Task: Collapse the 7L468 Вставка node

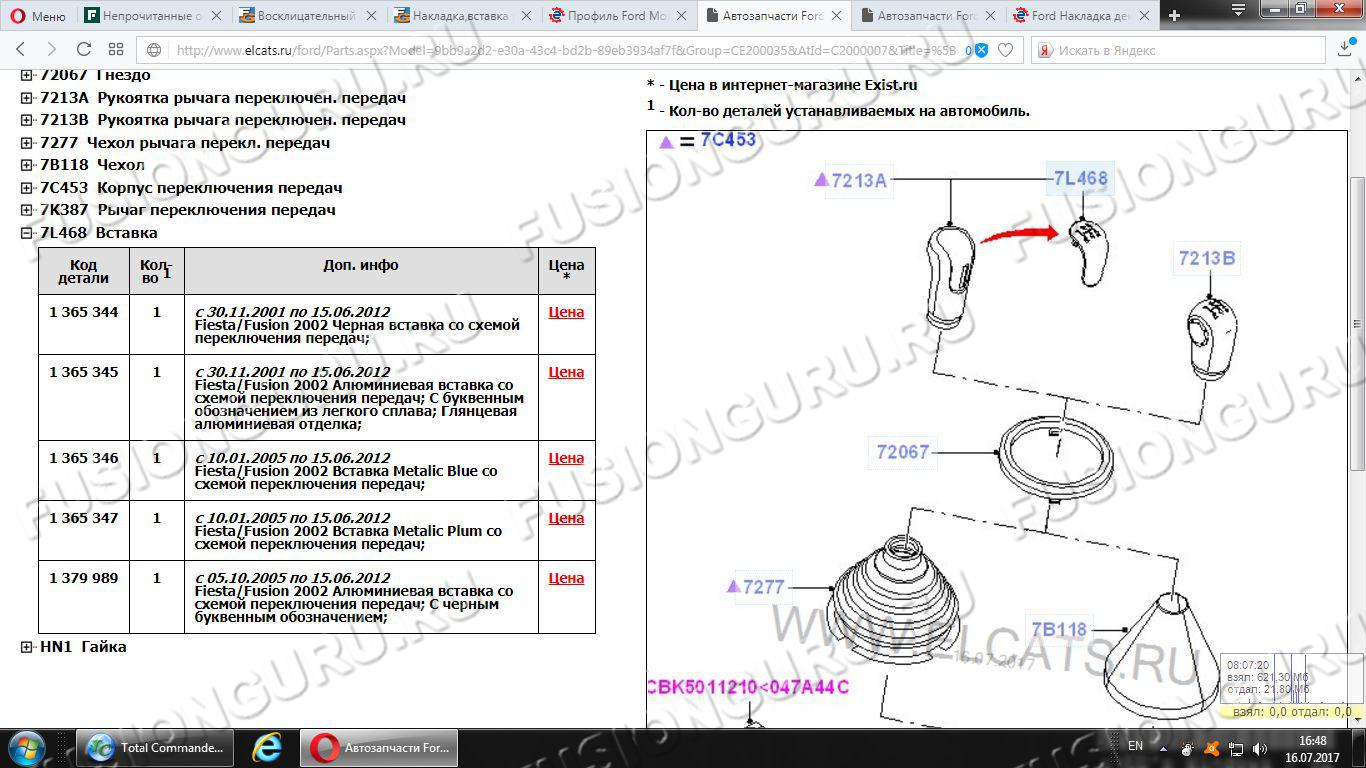Action: (27, 233)
